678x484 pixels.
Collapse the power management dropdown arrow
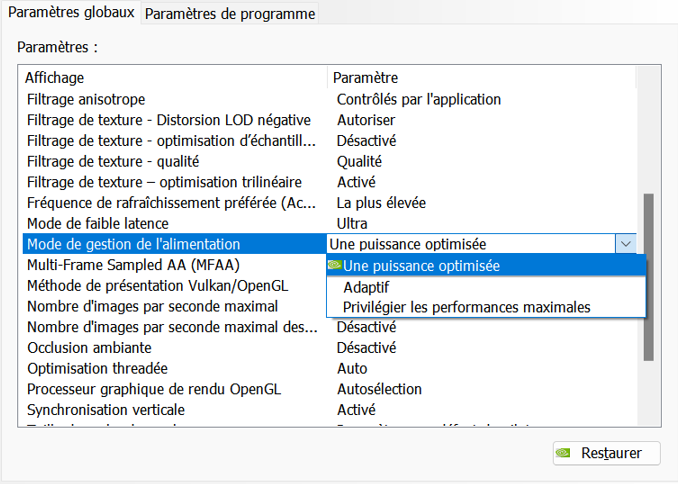[626, 244]
